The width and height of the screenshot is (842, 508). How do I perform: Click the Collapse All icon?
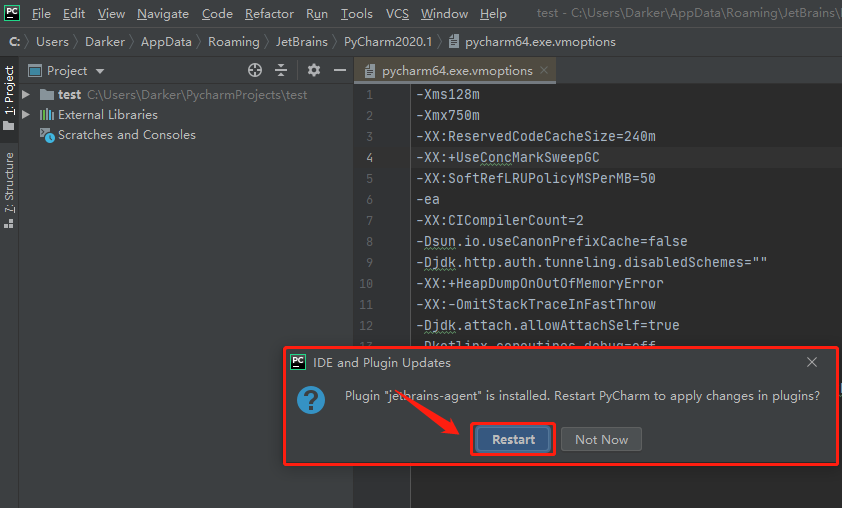click(281, 70)
